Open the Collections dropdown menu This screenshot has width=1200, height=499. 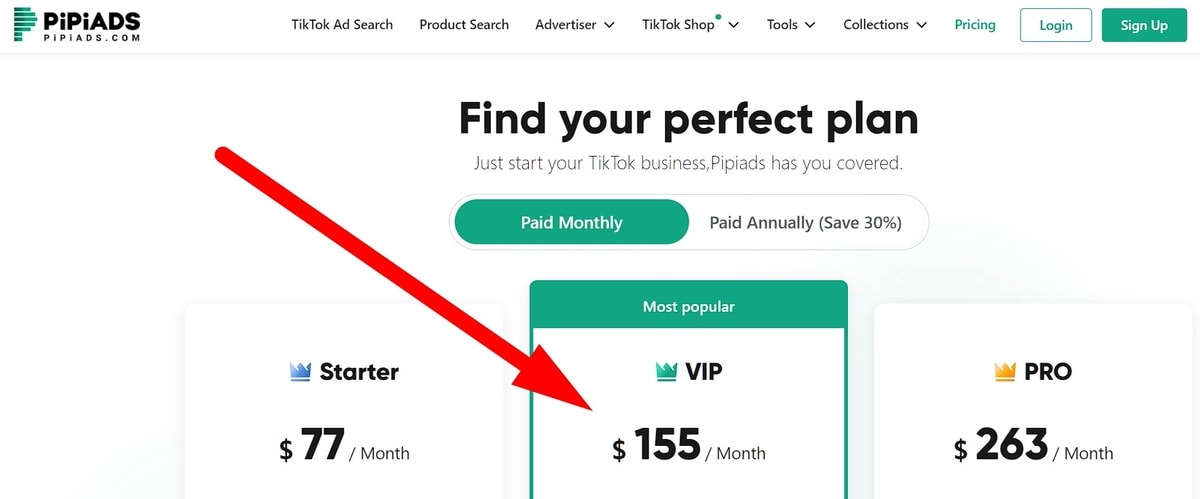[x=885, y=25]
